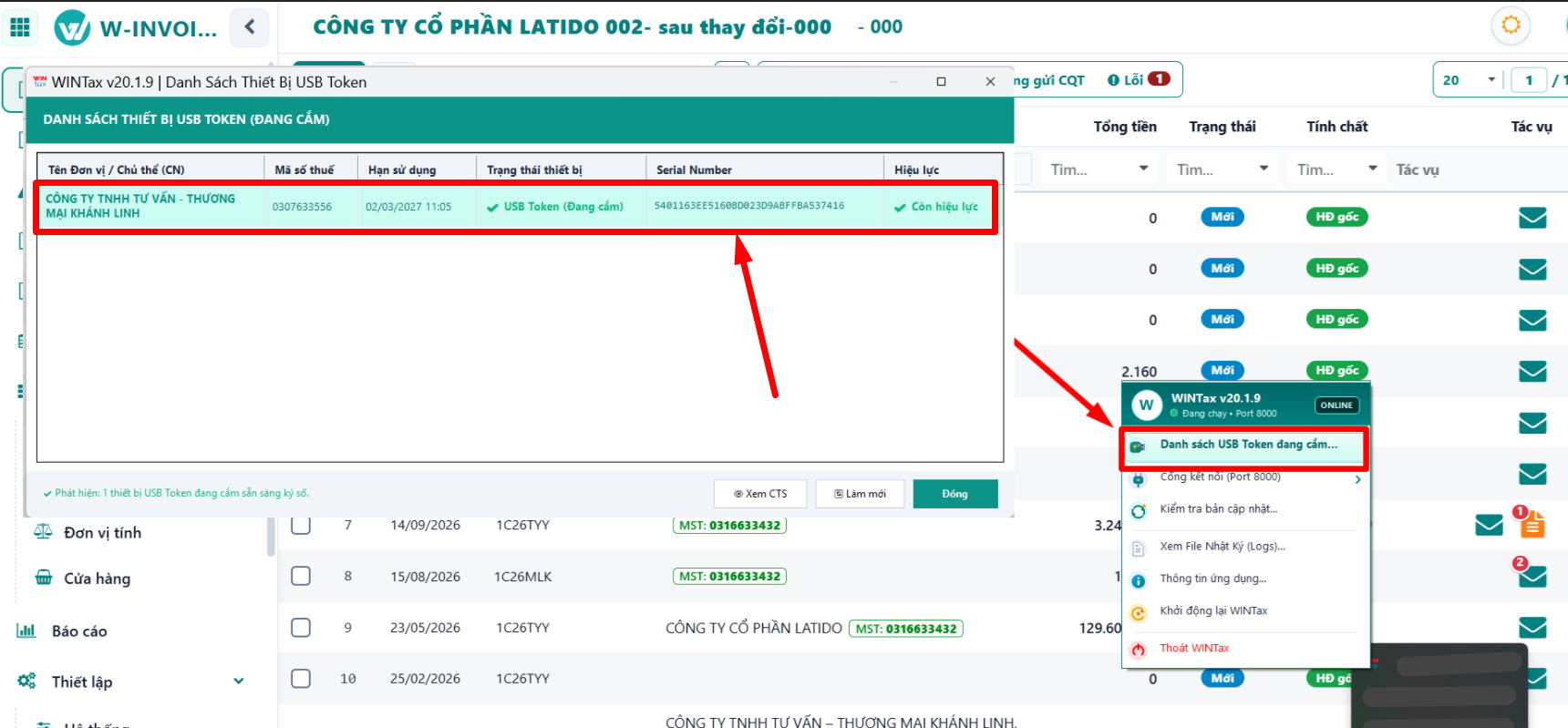The height and width of the screenshot is (728, 1568).
Task: Click the Đơn vị tính scale icon
Action: (x=43, y=531)
